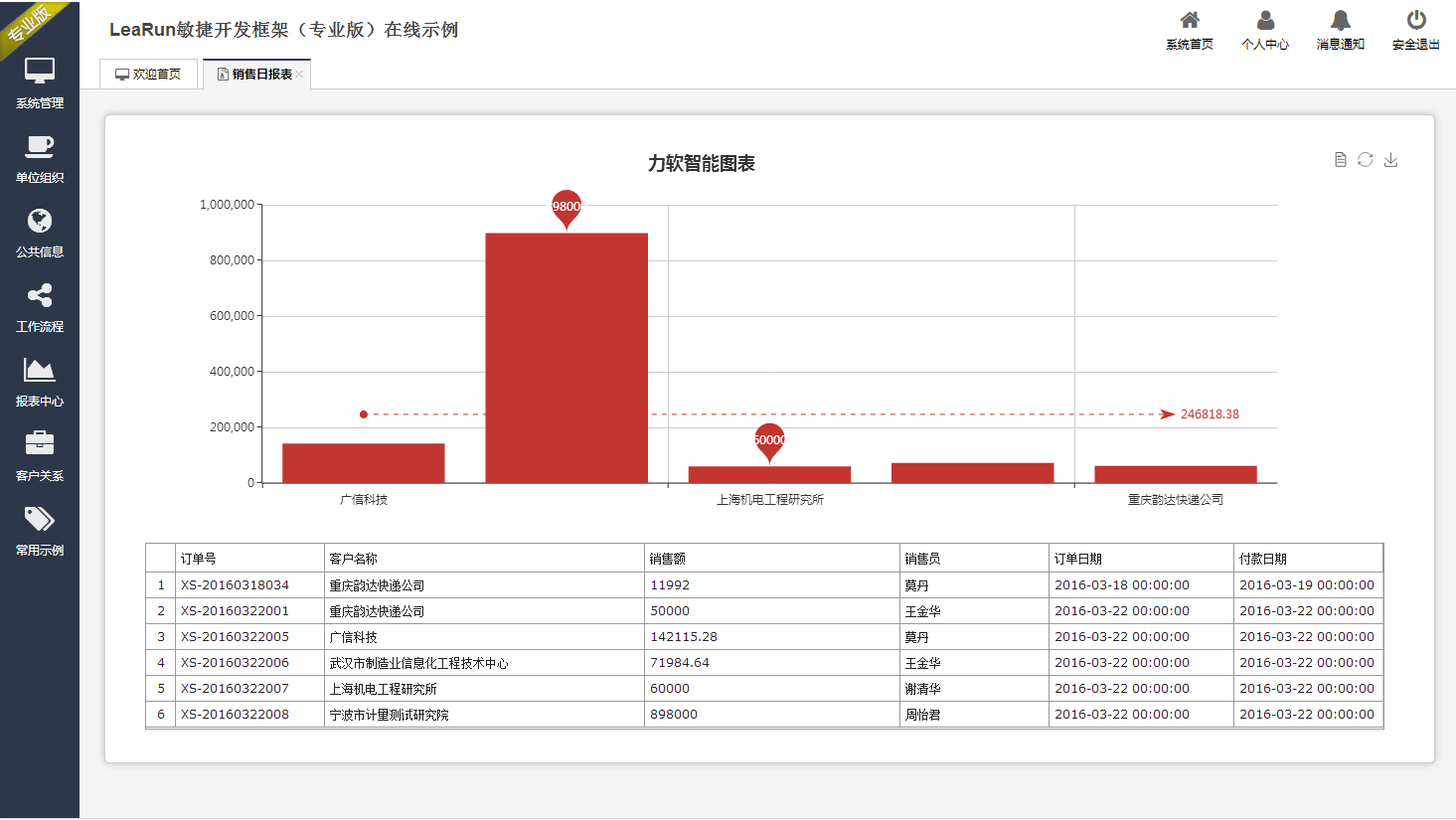Select order XS-20160322007 cell
This screenshot has height=820, width=1456.
(x=250, y=689)
